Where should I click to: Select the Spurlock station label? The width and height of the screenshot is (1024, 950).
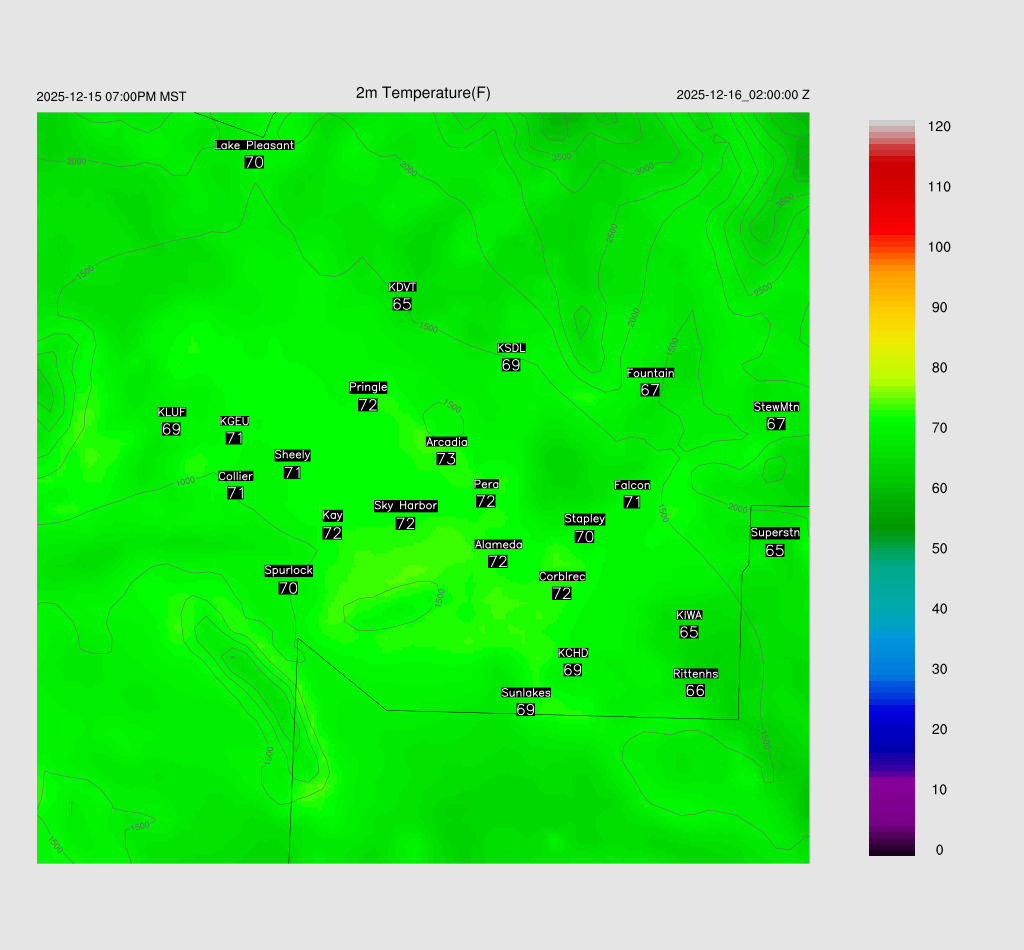(x=288, y=571)
